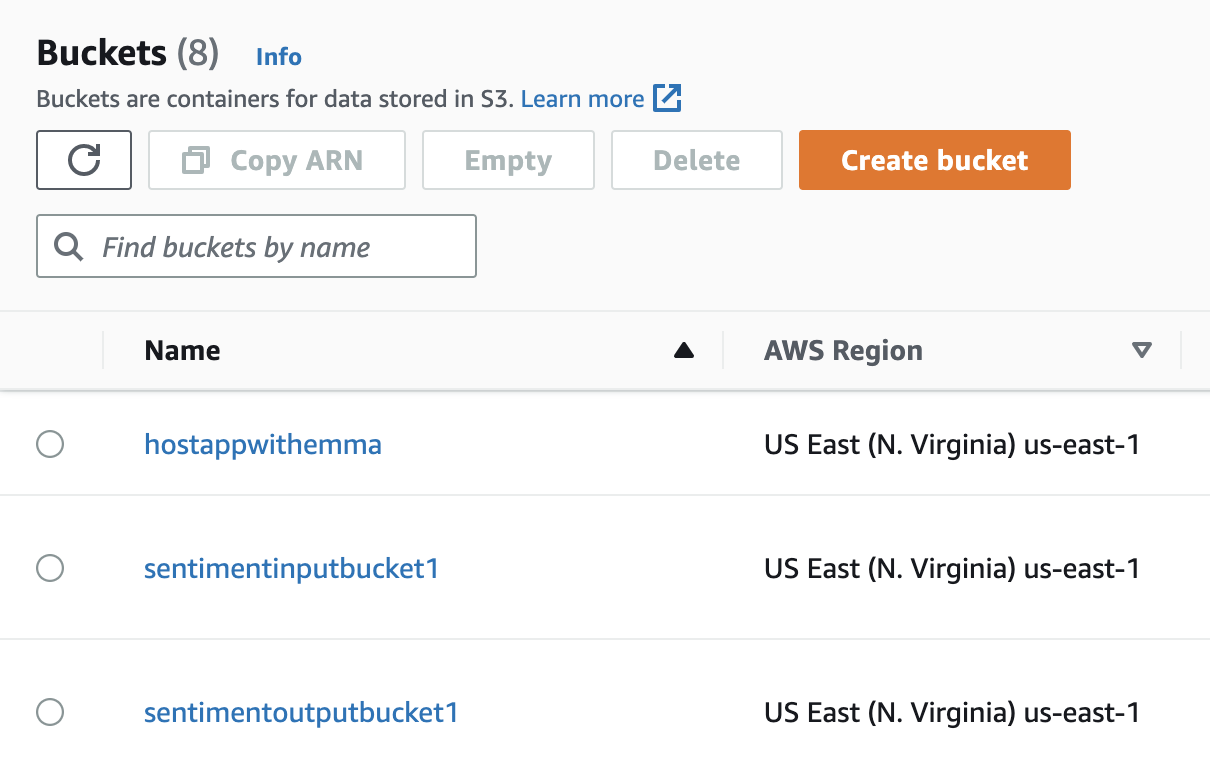Open the Create bucket button
This screenshot has width=1210, height=776.
click(934, 160)
